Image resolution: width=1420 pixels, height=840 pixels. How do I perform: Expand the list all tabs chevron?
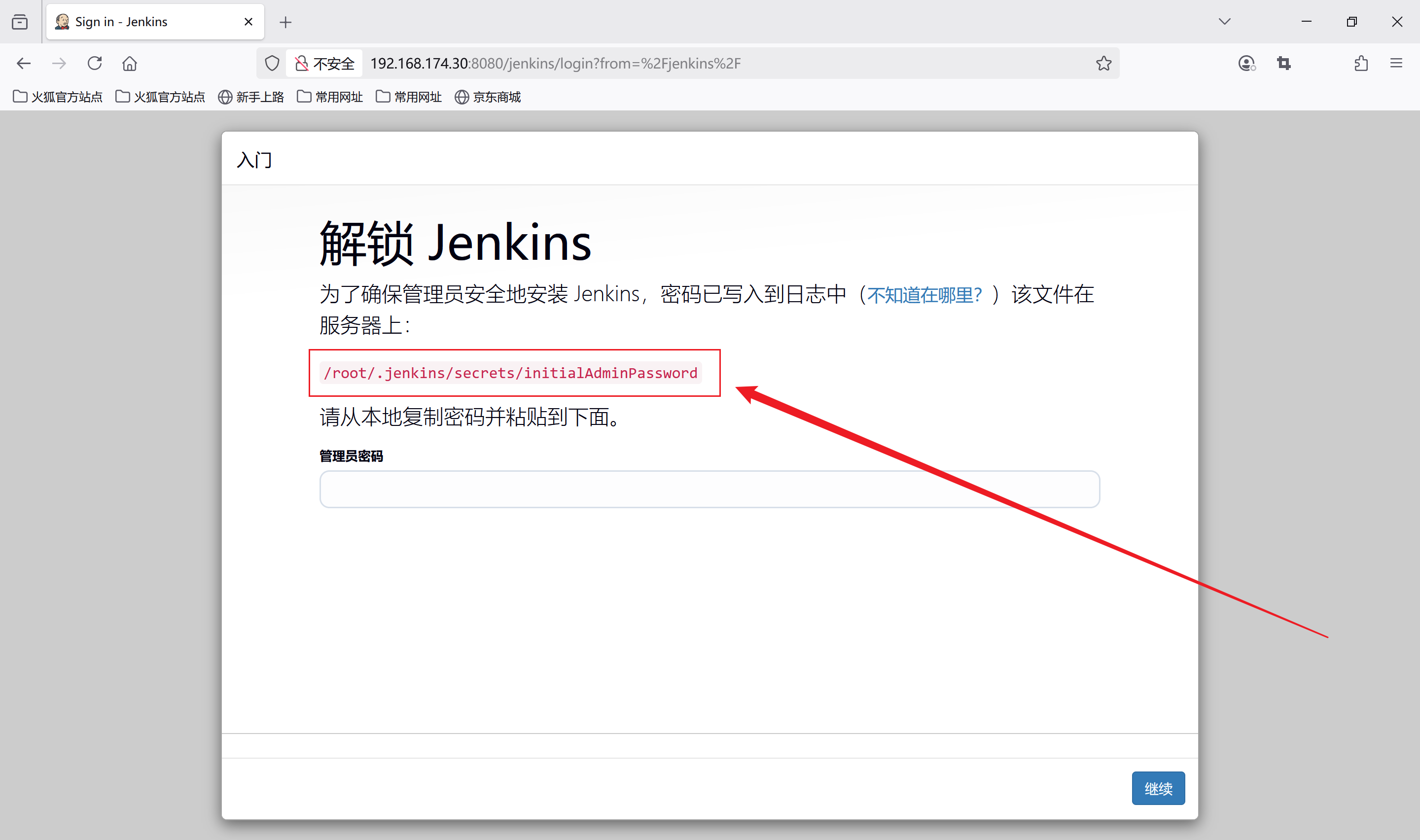[x=1224, y=22]
